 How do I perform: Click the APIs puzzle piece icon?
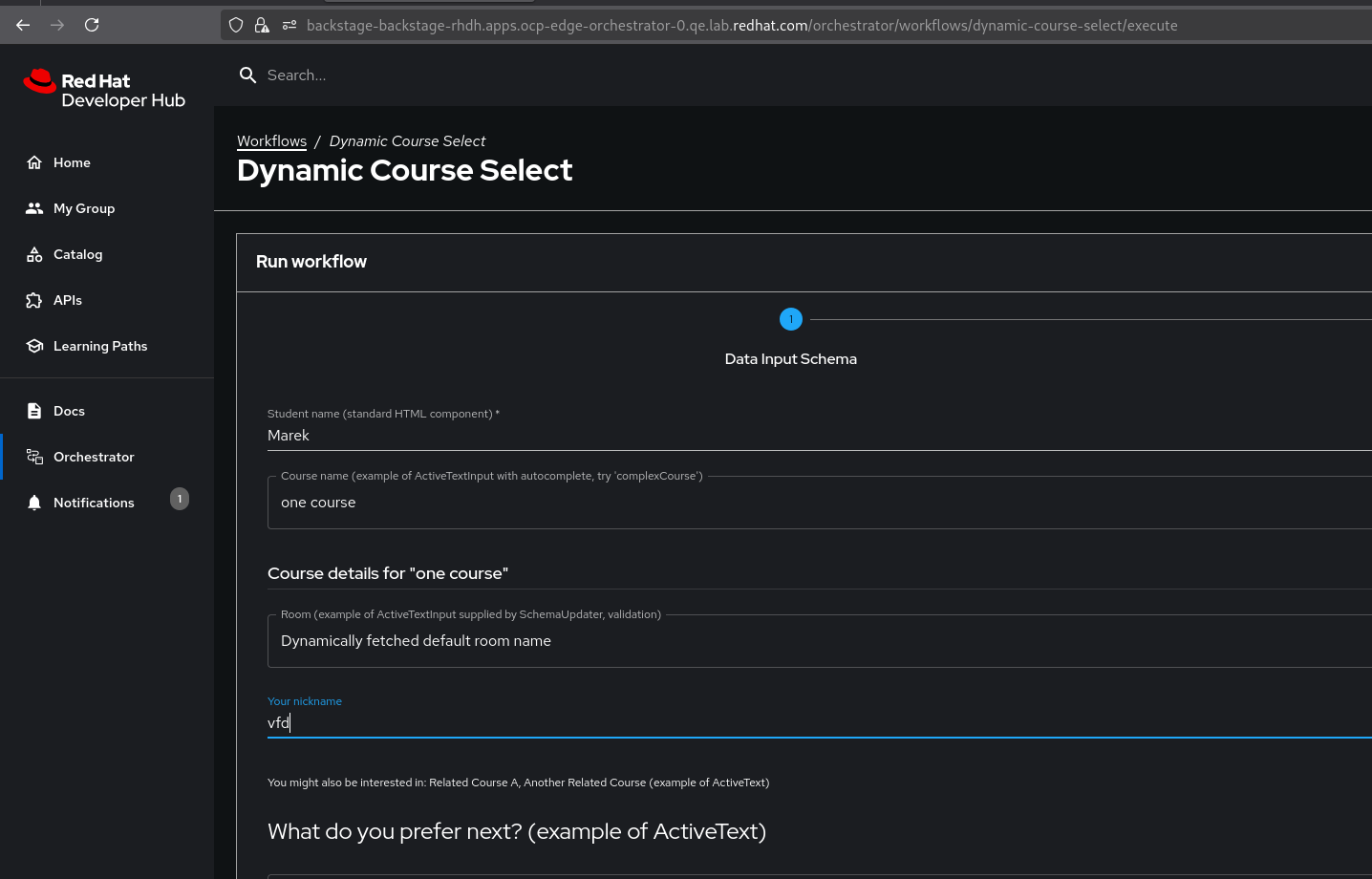(x=34, y=300)
